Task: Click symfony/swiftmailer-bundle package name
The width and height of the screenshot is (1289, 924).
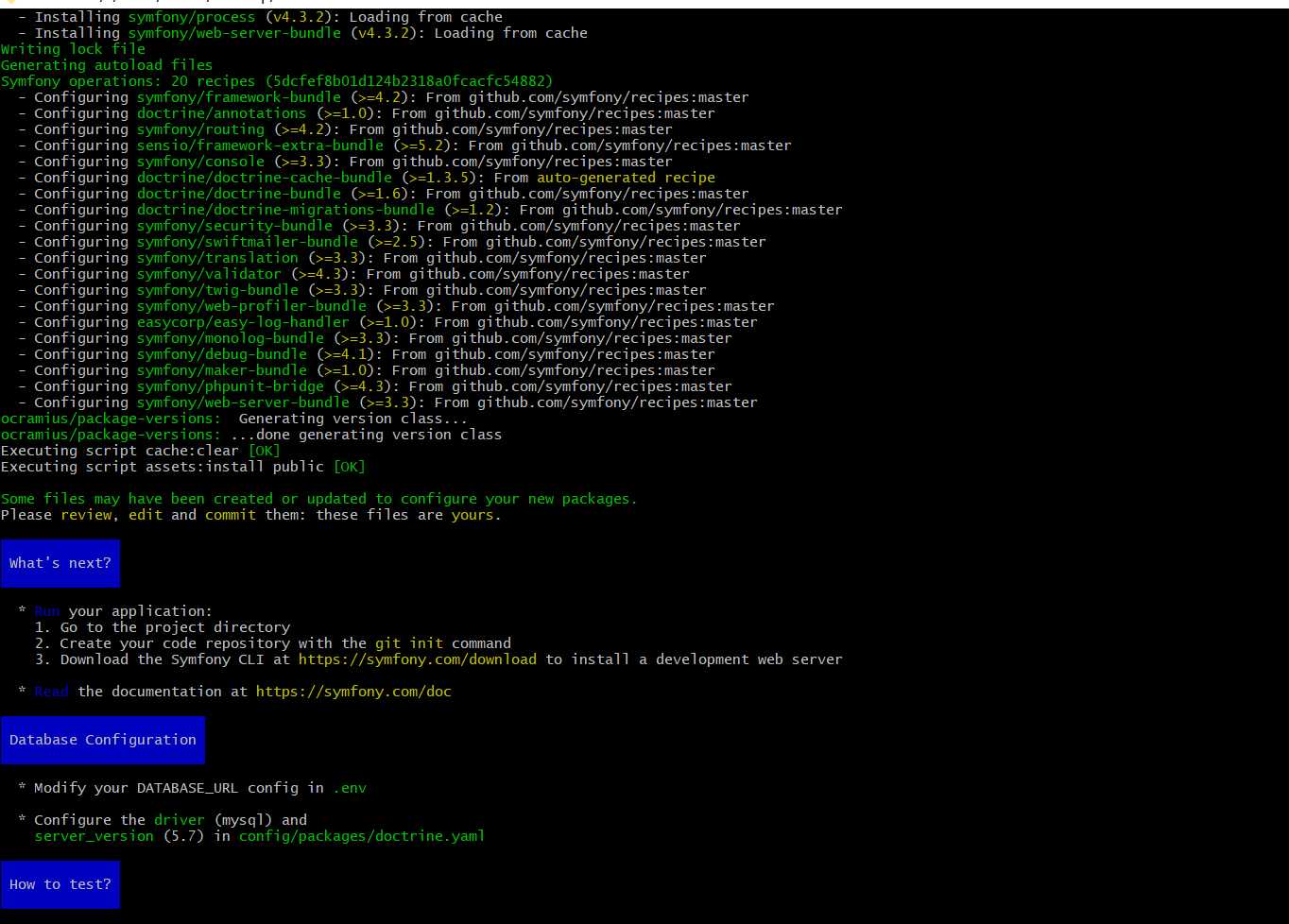Action: tap(248, 242)
